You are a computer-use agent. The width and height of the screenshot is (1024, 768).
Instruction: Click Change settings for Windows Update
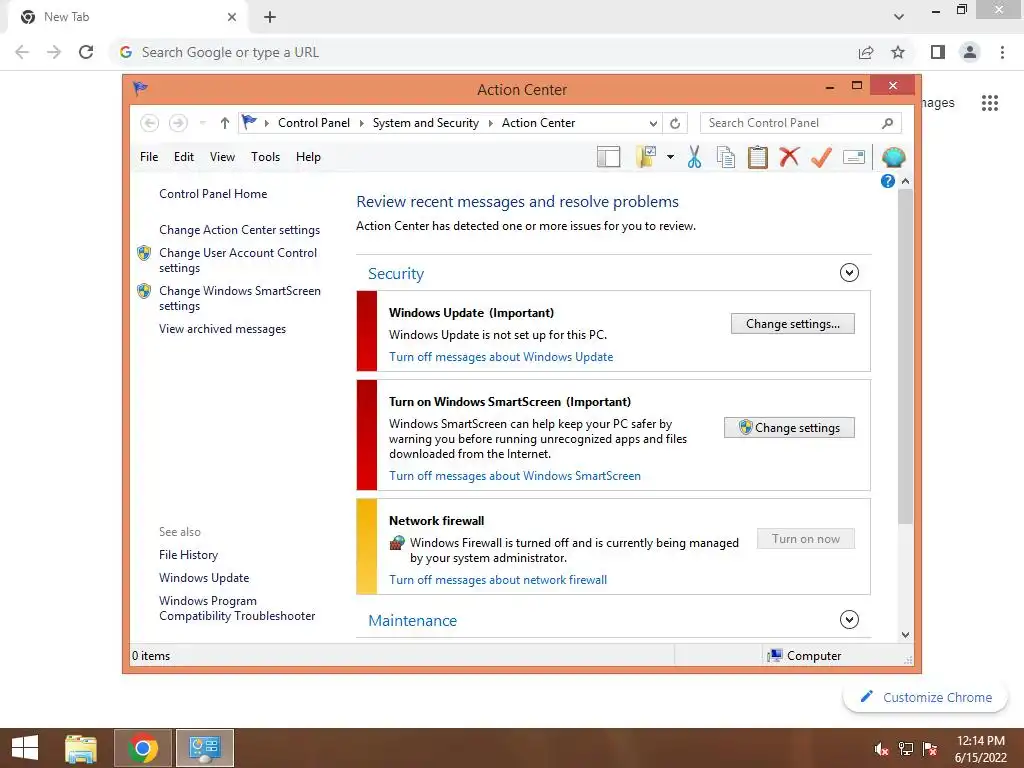792,324
